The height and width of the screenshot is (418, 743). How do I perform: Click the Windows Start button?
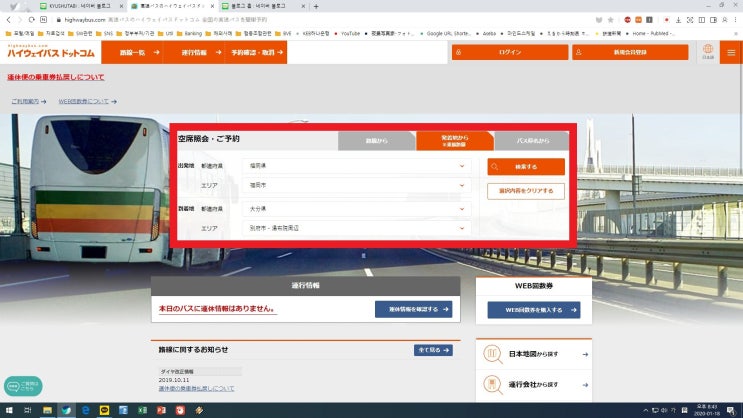(x=9, y=410)
